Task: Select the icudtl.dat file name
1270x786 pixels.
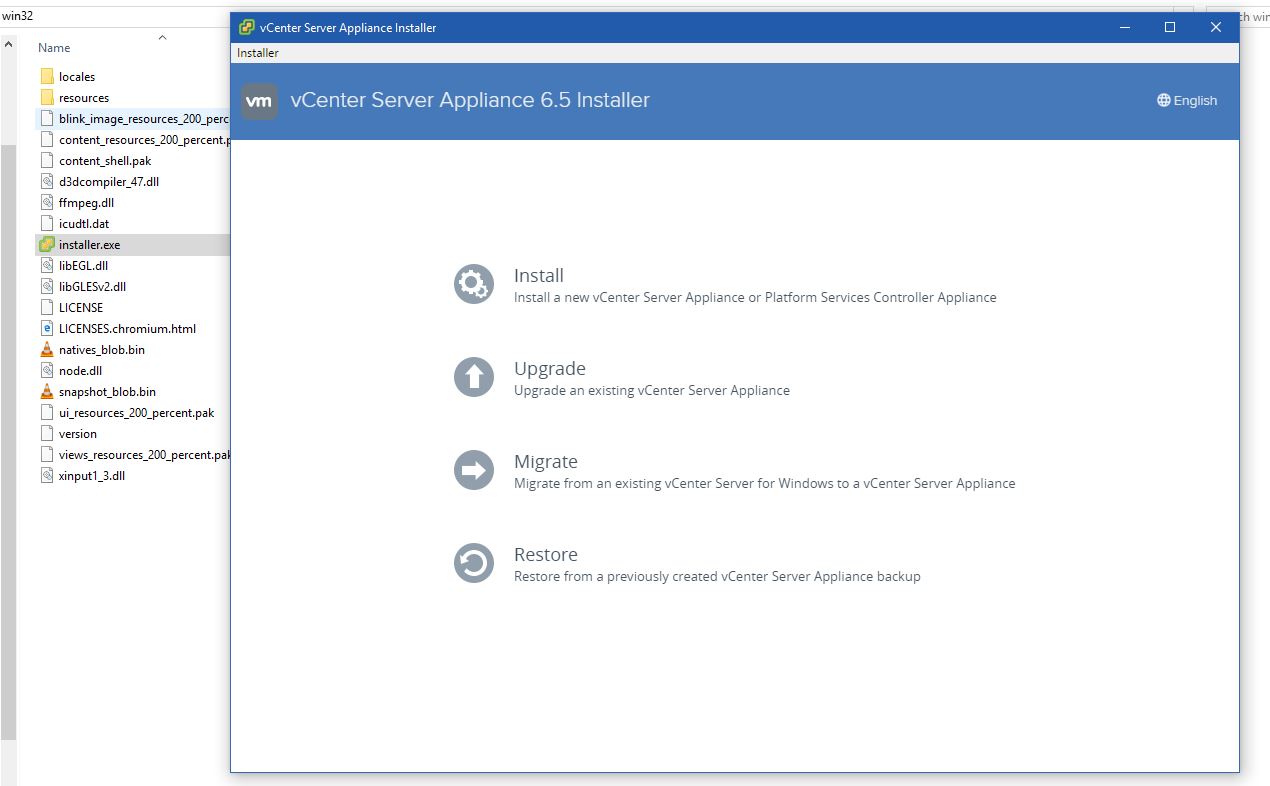Action: point(84,223)
